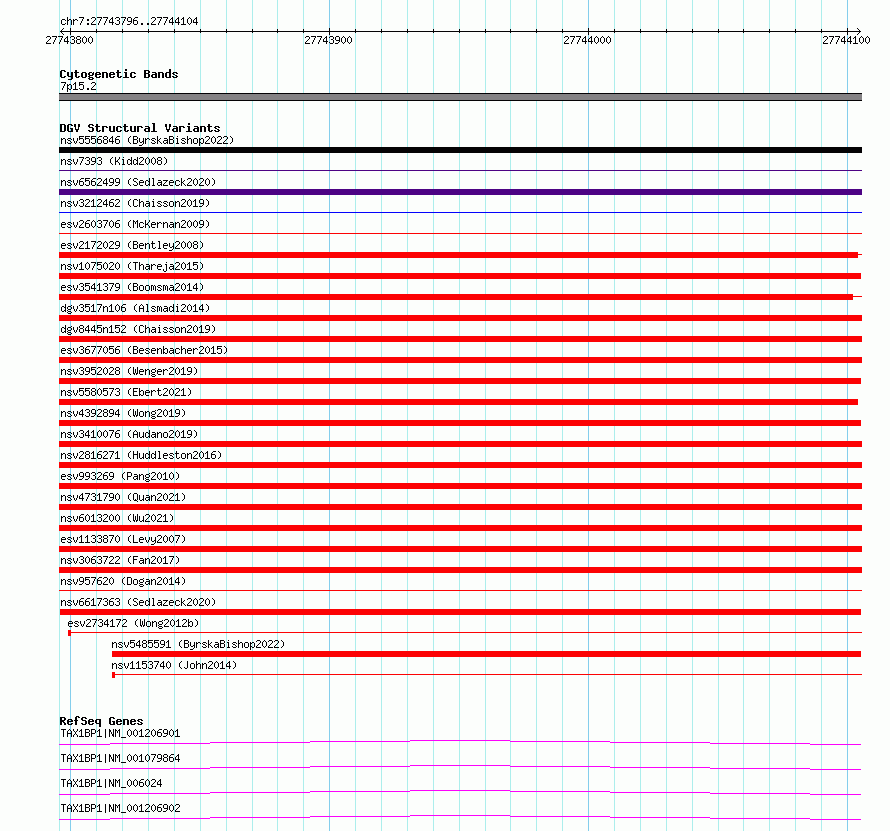Select the 7p15.2 band label
Viewport: 890px width, 831px height.
[78, 86]
